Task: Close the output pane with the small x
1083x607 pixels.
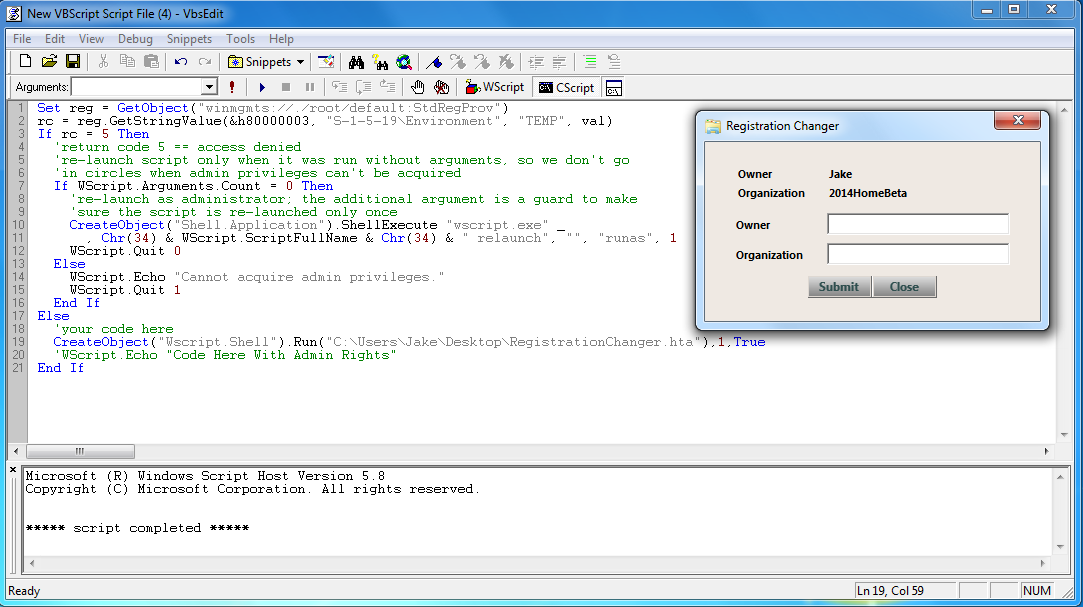Action: tap(13, 470)
